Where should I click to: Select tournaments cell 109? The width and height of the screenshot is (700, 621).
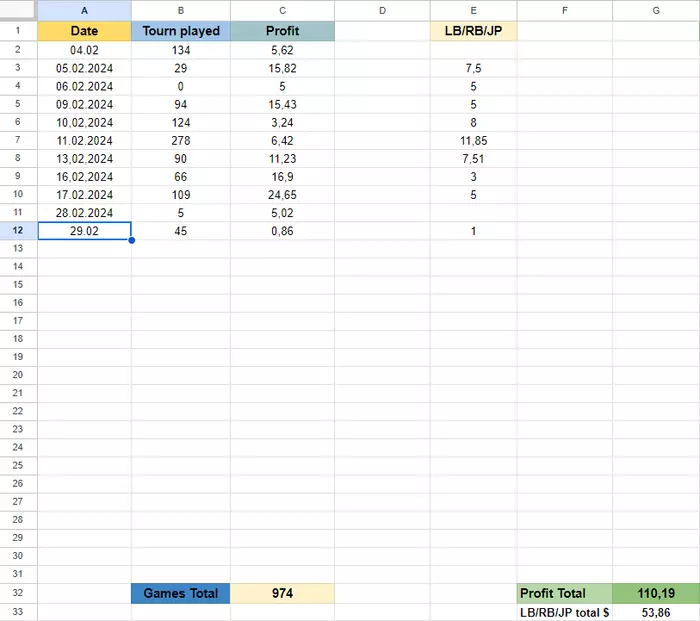[x=181, y=195]
